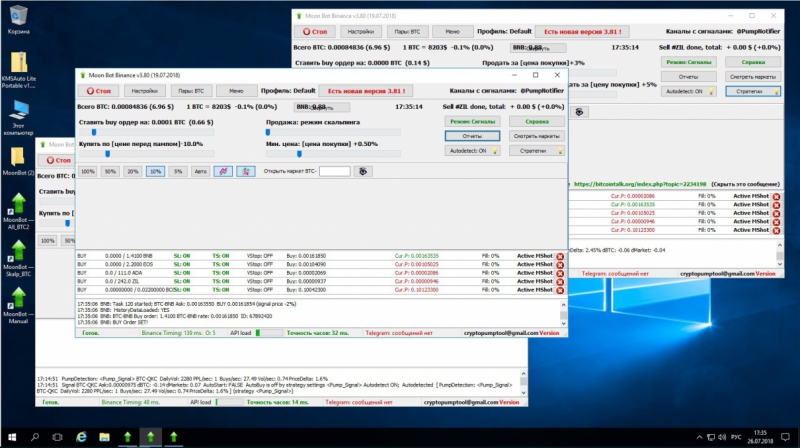
Task: Click Смотреть маркеты in the front window
Action: (537, 136)
